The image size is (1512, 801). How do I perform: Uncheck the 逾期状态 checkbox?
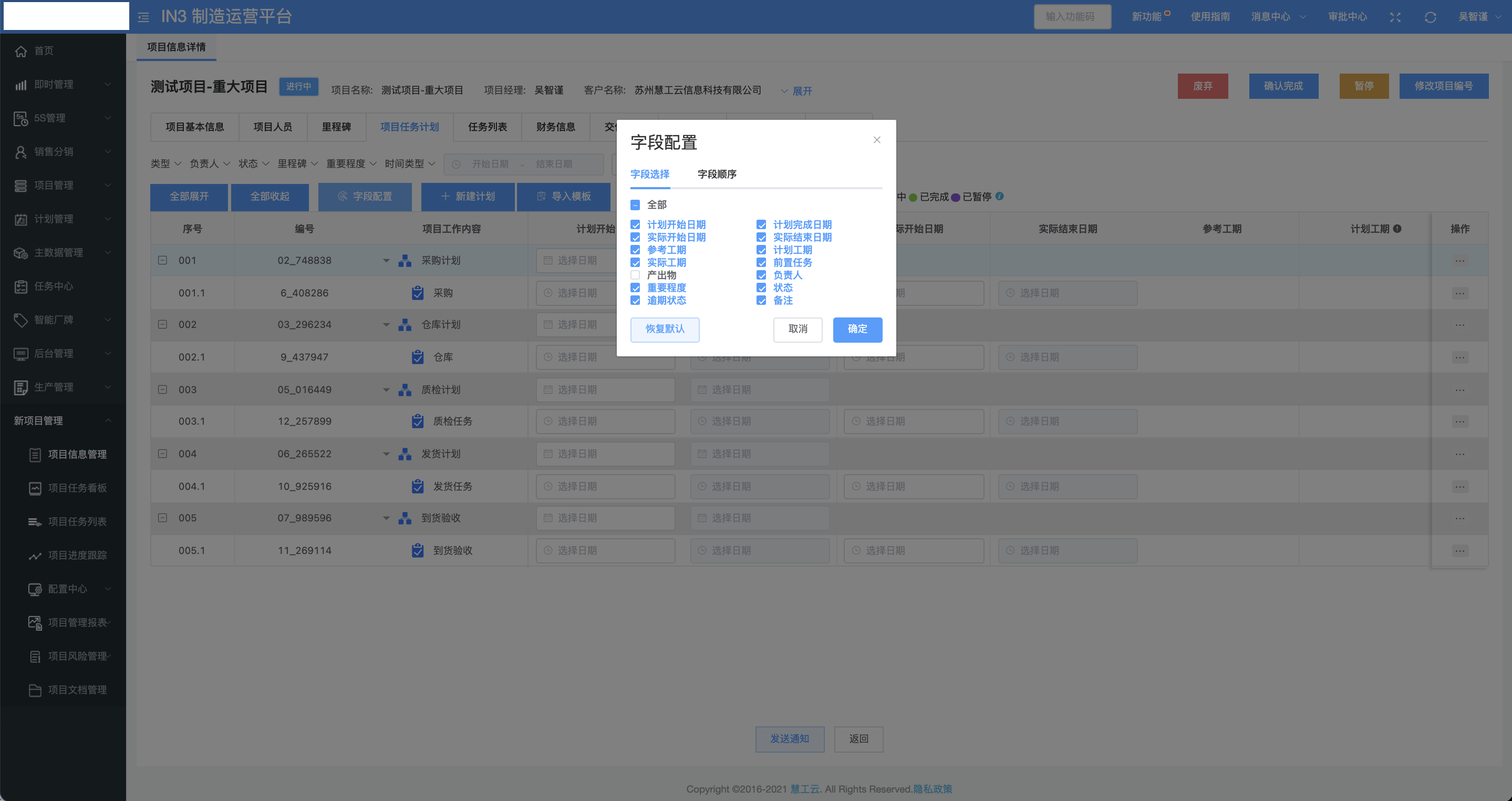635,300
